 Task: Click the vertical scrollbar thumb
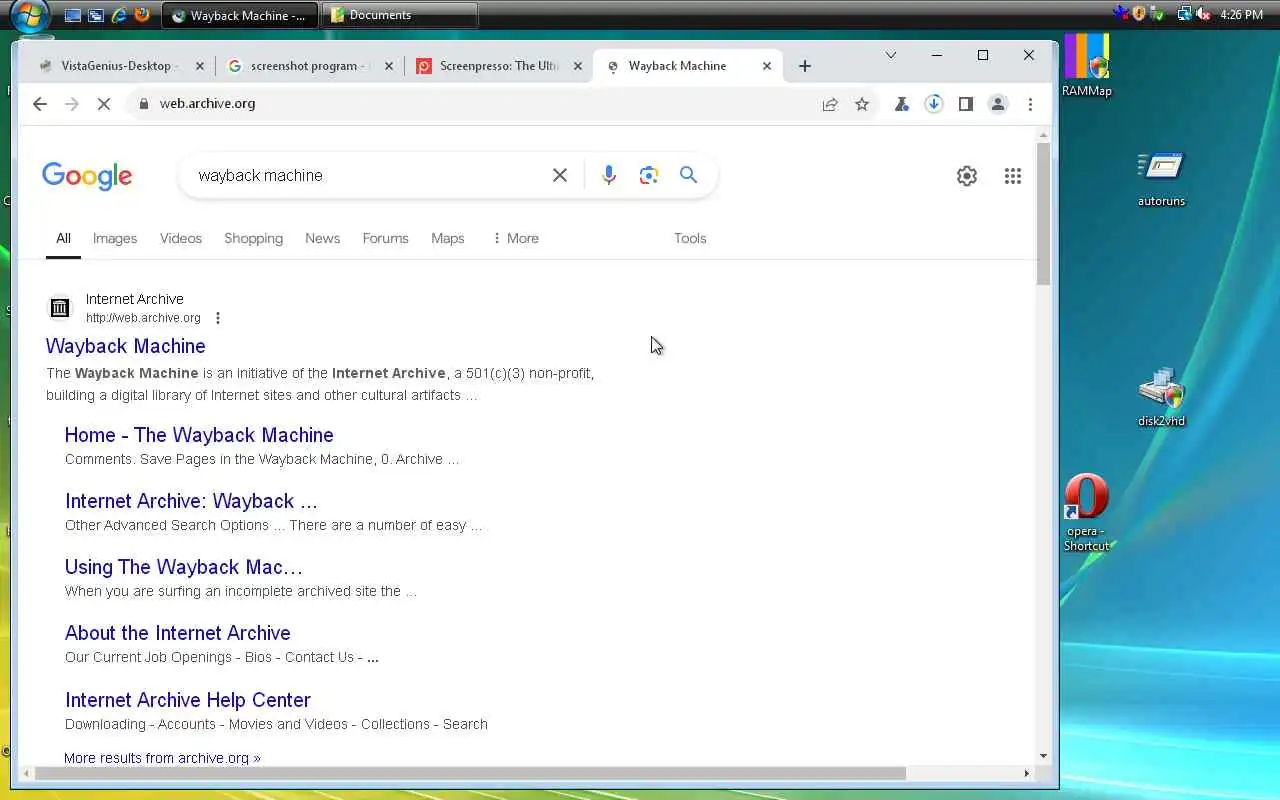1043,213
